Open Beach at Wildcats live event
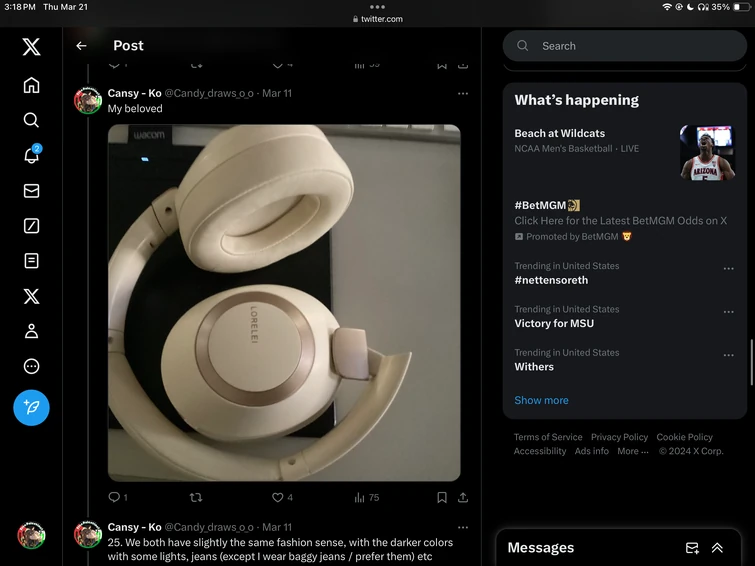755x566 pixels. point(624,153)
